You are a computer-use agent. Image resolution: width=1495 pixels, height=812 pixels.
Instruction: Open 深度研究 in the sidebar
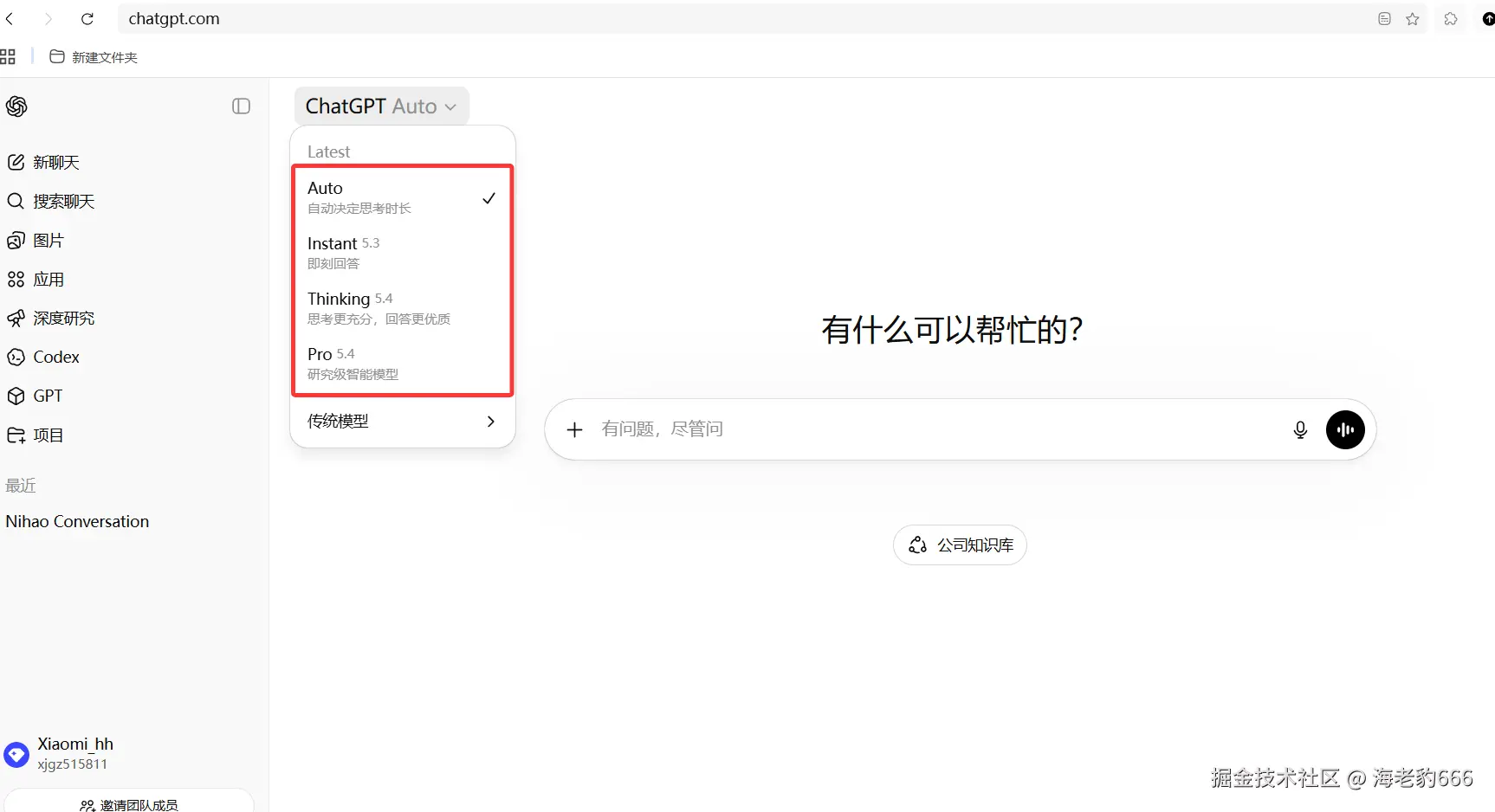50,319
